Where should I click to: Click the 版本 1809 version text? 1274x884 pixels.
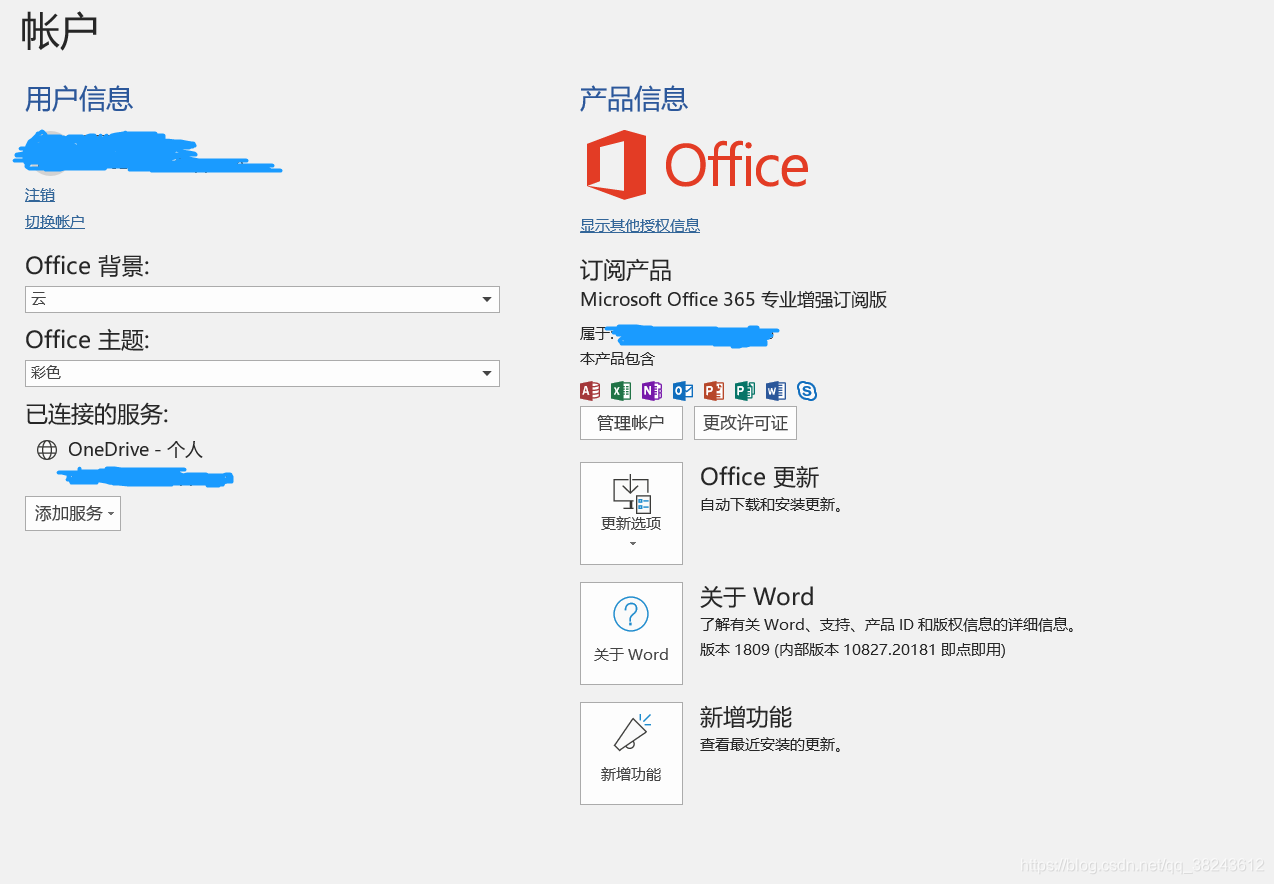(852, 650)
